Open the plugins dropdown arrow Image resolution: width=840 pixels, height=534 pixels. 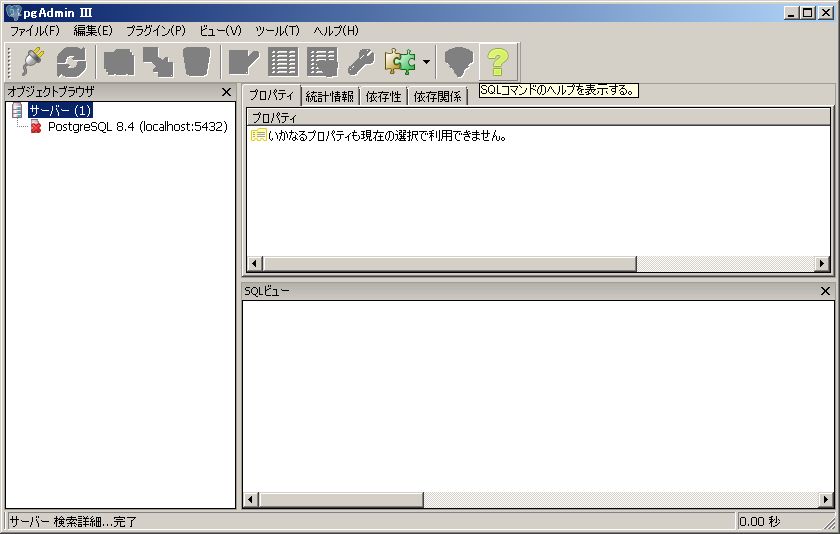click(x=426, y=62)
